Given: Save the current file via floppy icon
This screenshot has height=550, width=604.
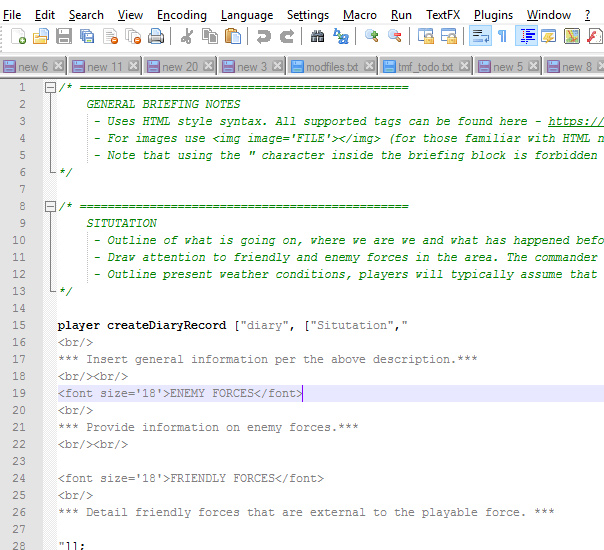Looking at the screenshot, I should point(64,36).
